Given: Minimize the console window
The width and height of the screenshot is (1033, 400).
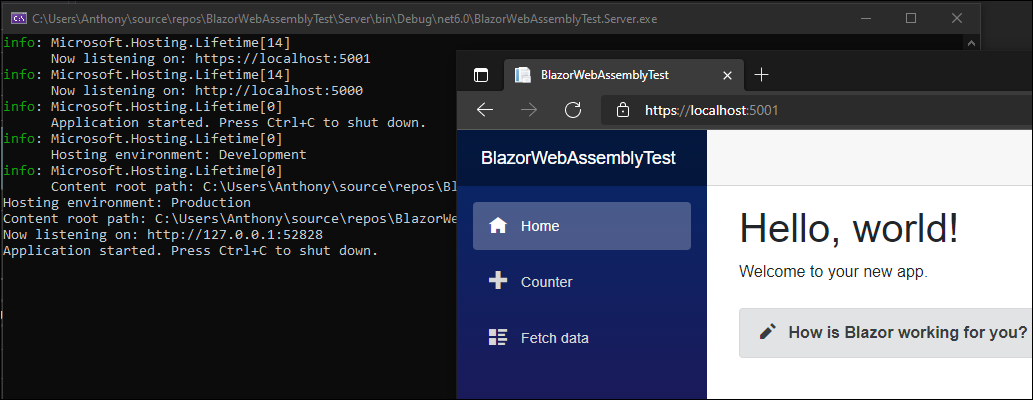Looking at the screenshot, I should click(x=864, y=18).
